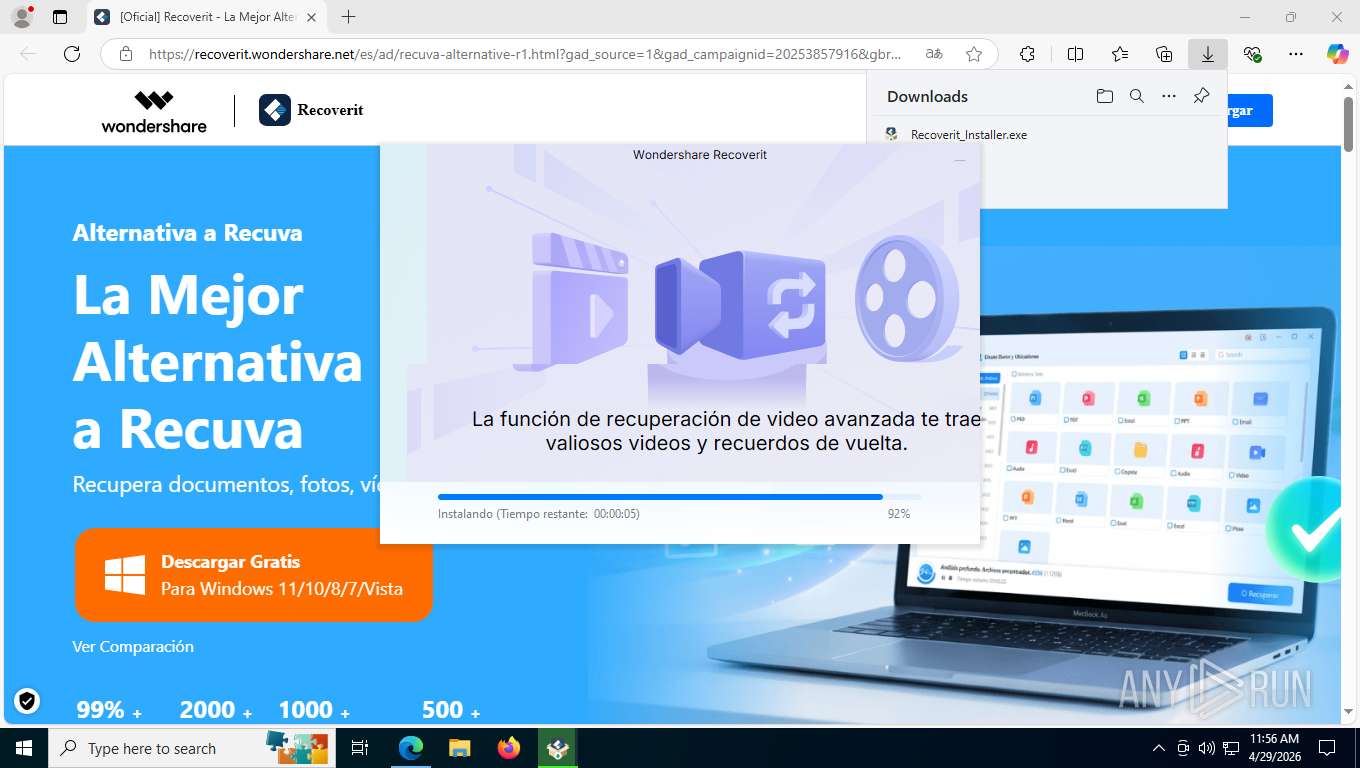Image resolution: width=1360 pixels, height=768 pixels.
Task: Add this page to favorites
Action: 973,54
